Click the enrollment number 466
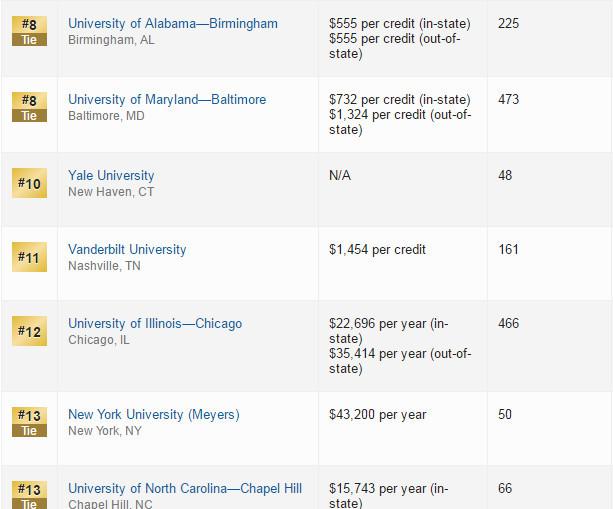Image resolution: width=613 pixels, height=509 pixels. click(509, 323)
